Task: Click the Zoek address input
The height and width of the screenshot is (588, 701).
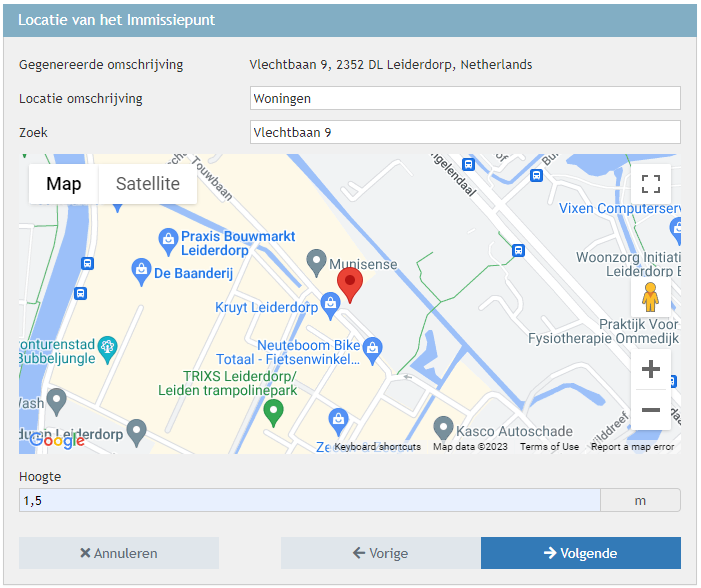Action: click(464, 132)
